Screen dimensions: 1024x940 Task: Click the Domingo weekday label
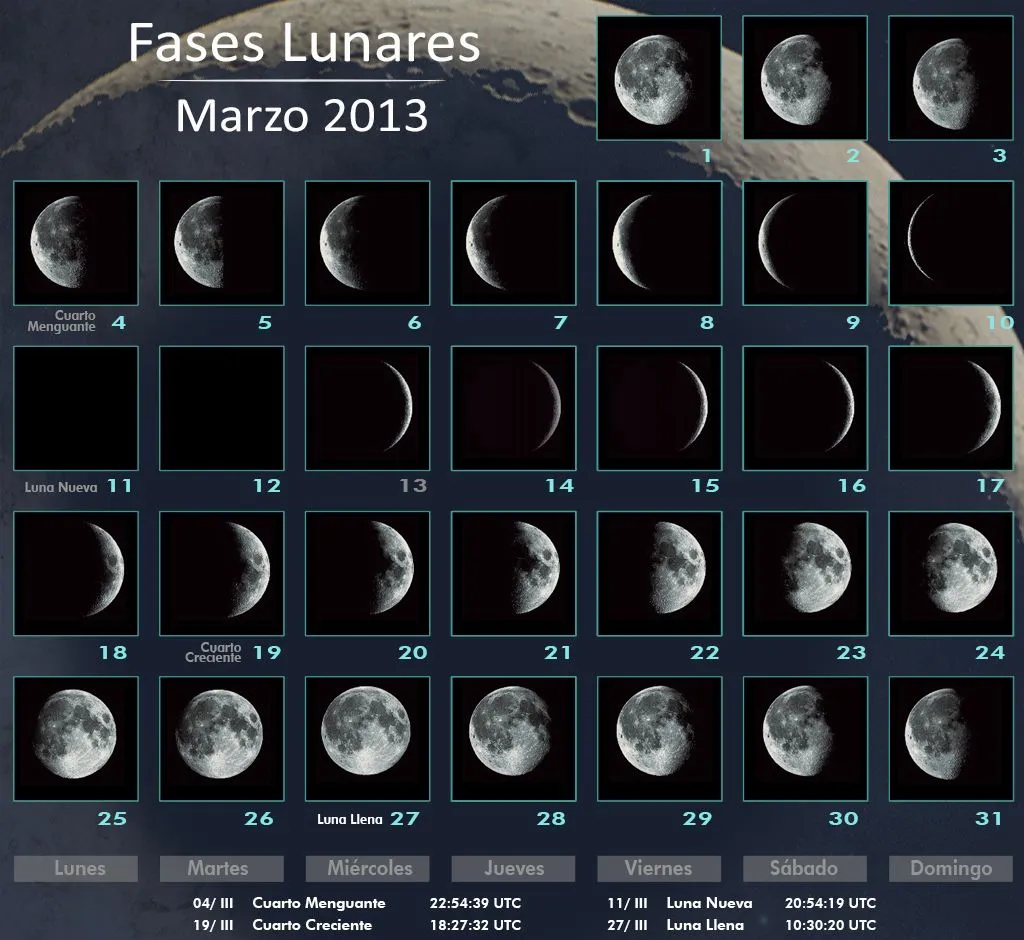pos(951,869)
